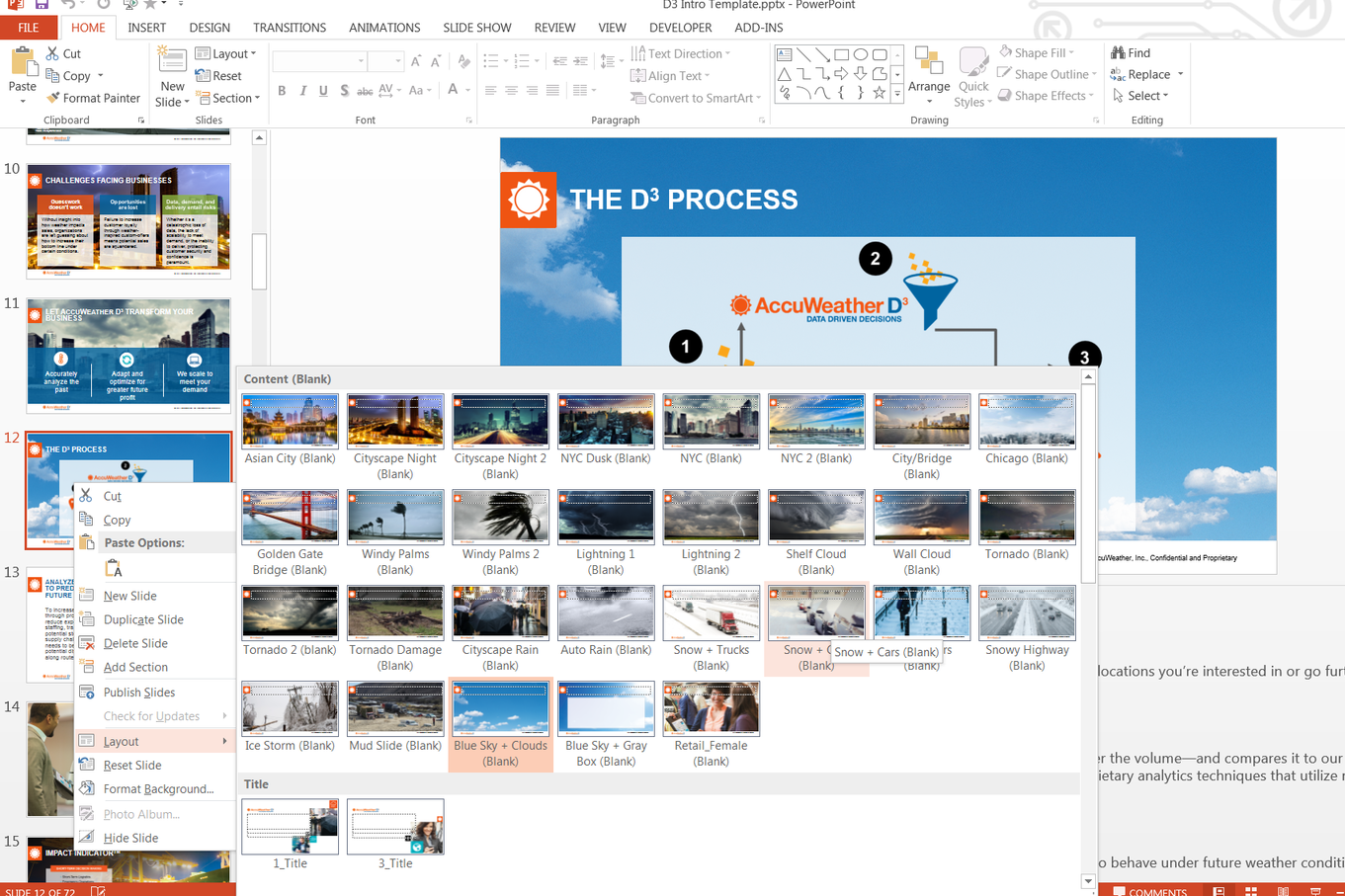Image resolution: width=1345 pixels, height=896 pixels.
Task: Select slide 11 thumbnail in panel
Action: click(x=128, y=356)
